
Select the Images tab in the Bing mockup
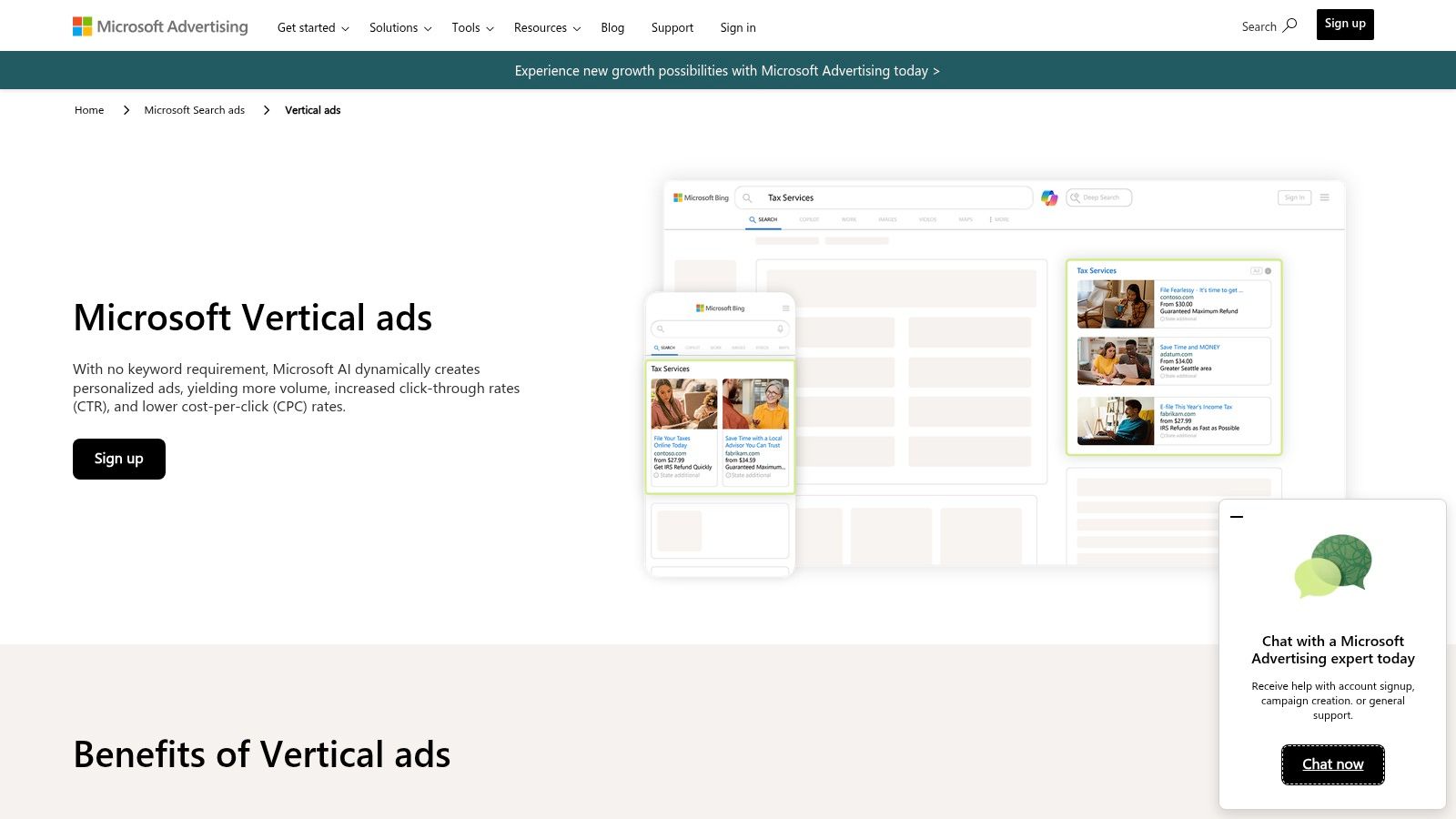click(887, 219)
